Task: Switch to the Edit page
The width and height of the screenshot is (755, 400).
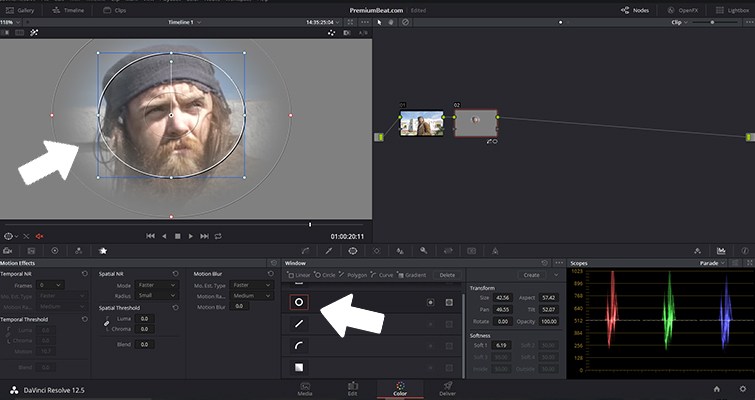Action: coord(352,388)
